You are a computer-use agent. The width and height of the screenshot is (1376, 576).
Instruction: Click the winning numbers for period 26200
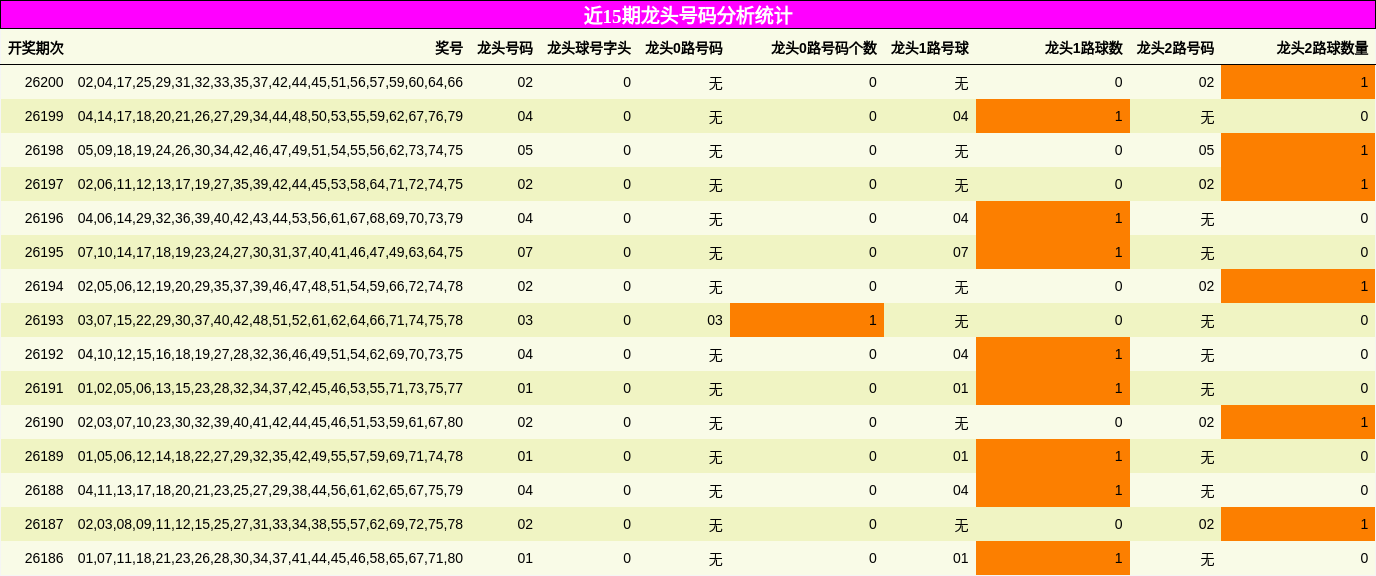point(270,82)
